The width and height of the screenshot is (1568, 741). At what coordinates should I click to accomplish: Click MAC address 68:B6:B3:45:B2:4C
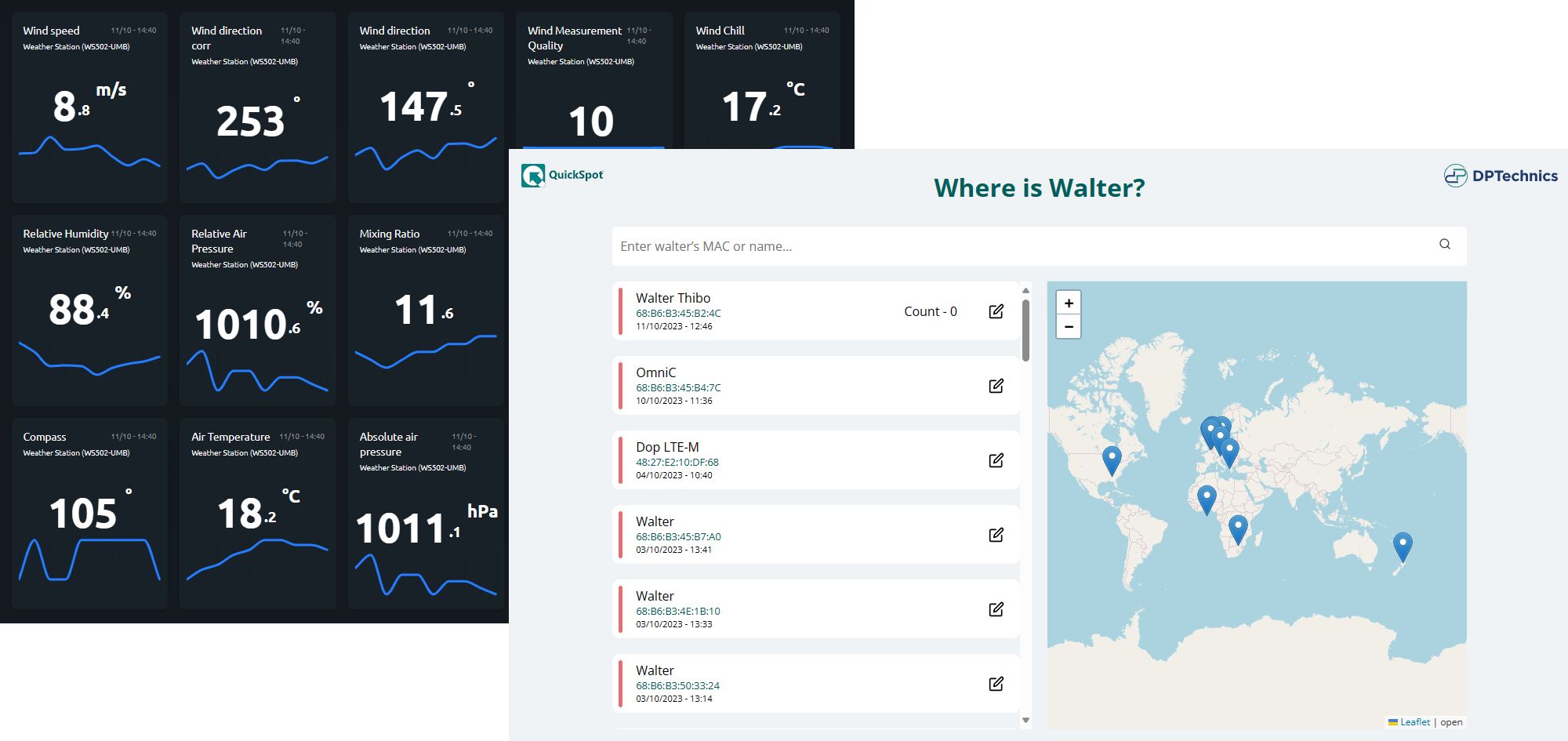(678, 313)
